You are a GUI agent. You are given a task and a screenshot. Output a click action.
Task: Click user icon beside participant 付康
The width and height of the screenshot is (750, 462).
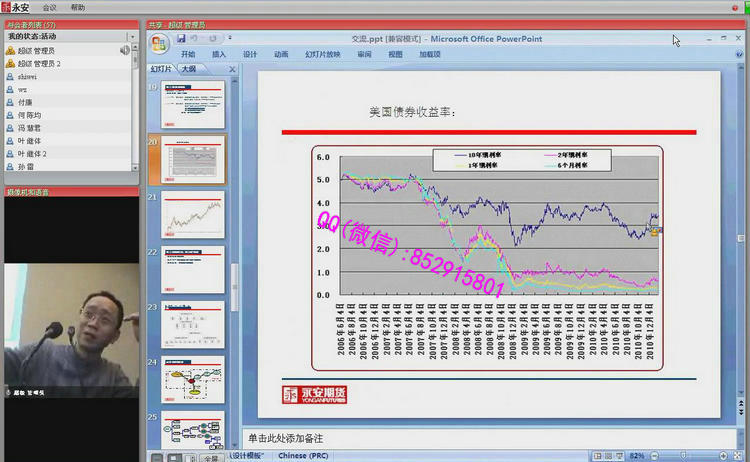pyautogui.click(x=9, y=102)
